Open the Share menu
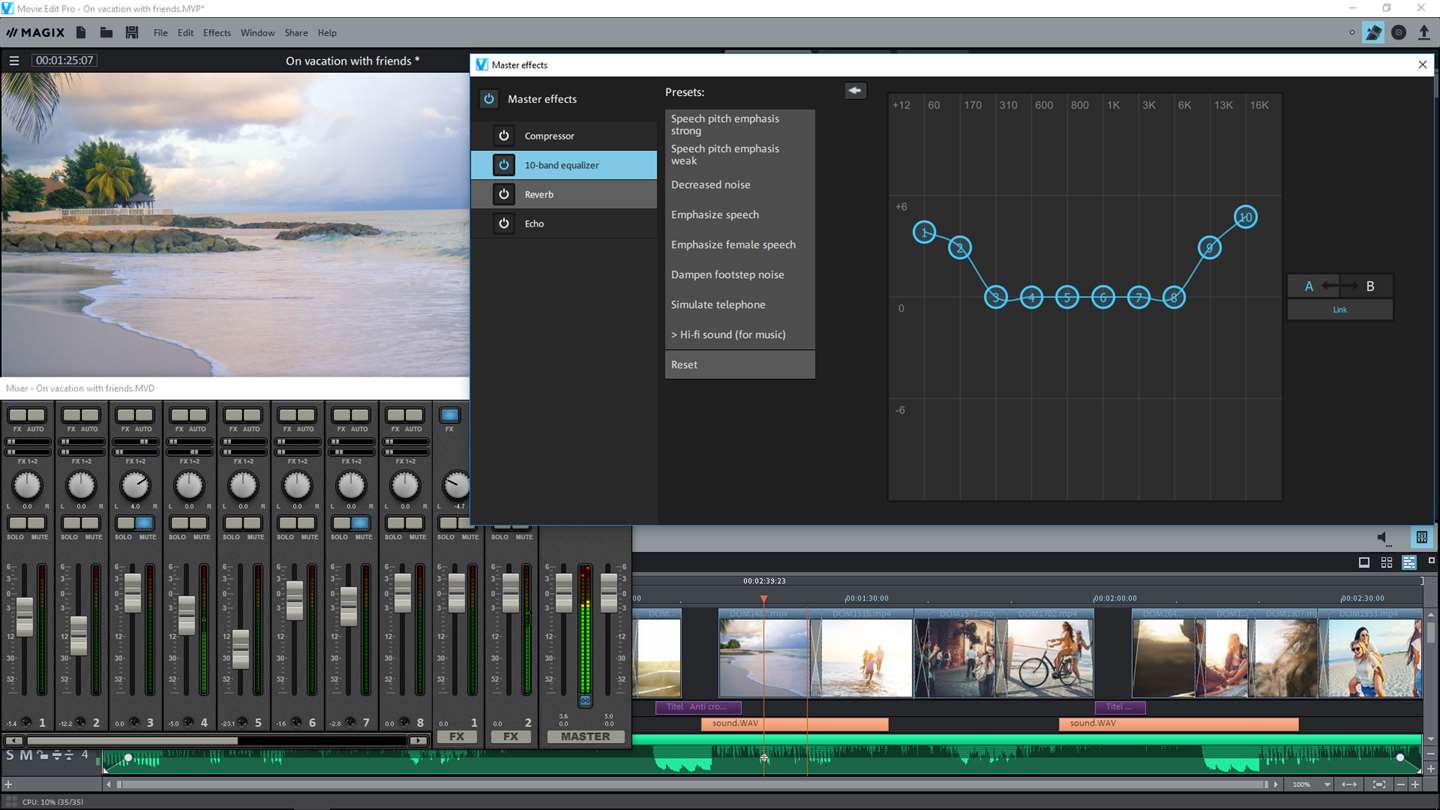Screen dimensions: 1440x810 [296, 33]
